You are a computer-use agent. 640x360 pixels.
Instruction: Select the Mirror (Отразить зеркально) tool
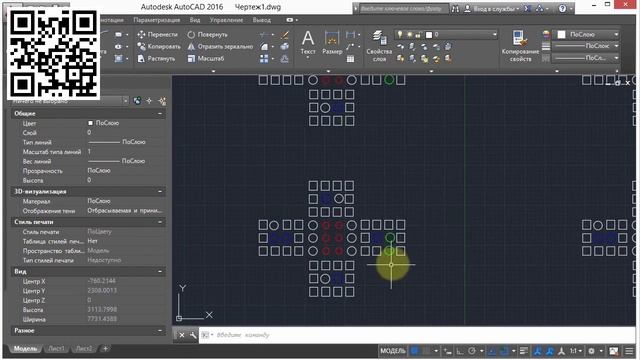click(220, 47)
